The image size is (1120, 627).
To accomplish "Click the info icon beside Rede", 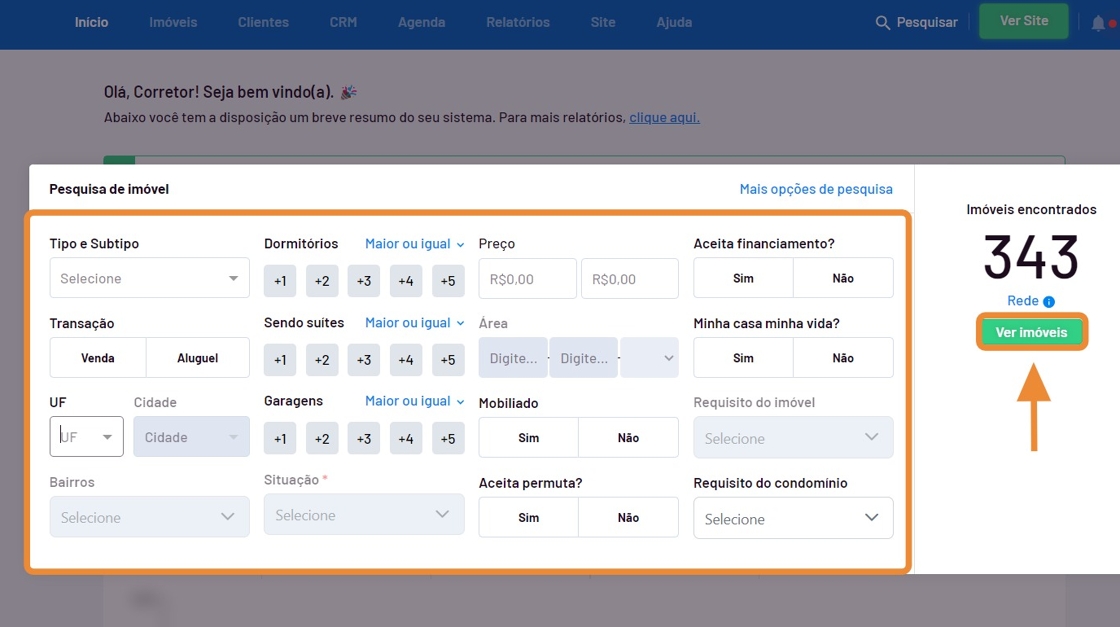I will click(x=1049, y=301).
